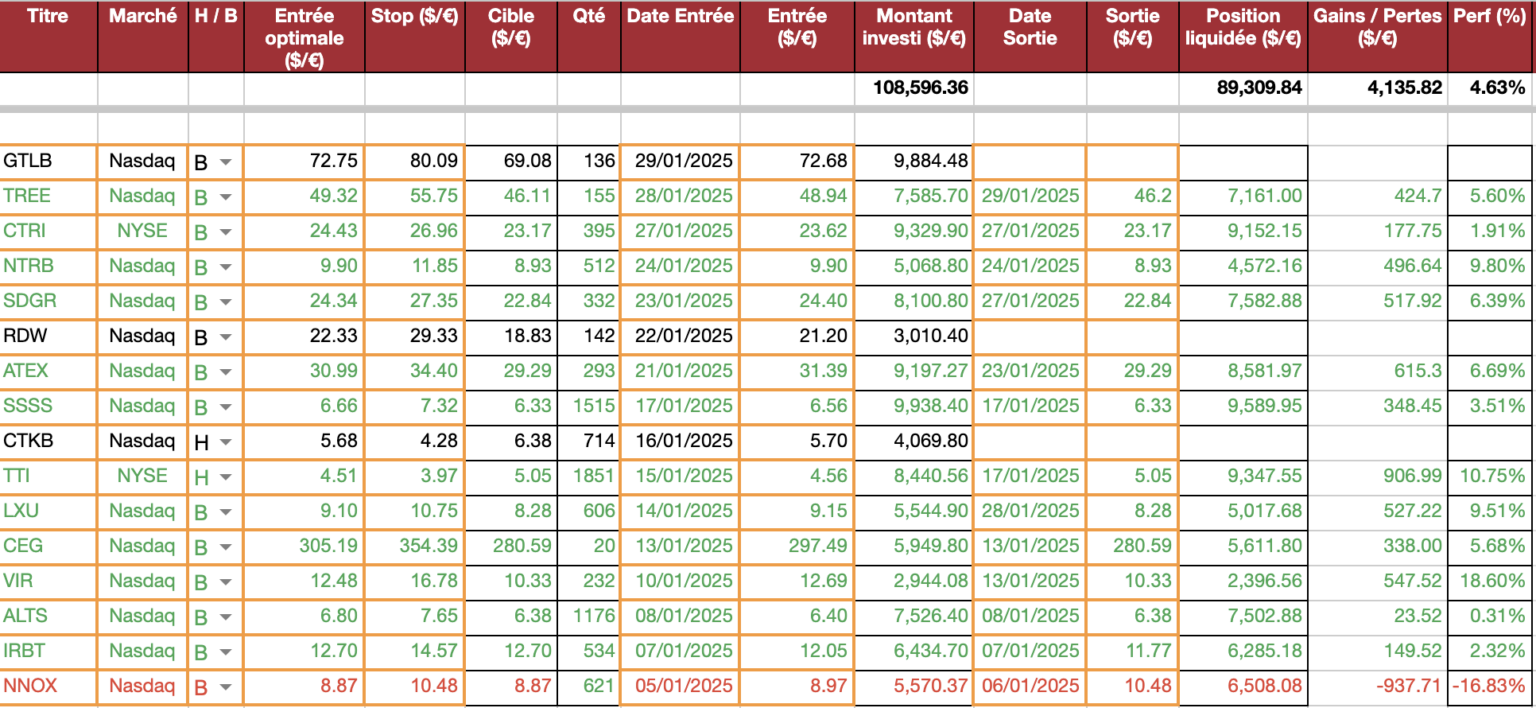Open the H/B dropdown in GTLB row
The width and height of the screenshot is (1536, 708).
pos(226,161)
